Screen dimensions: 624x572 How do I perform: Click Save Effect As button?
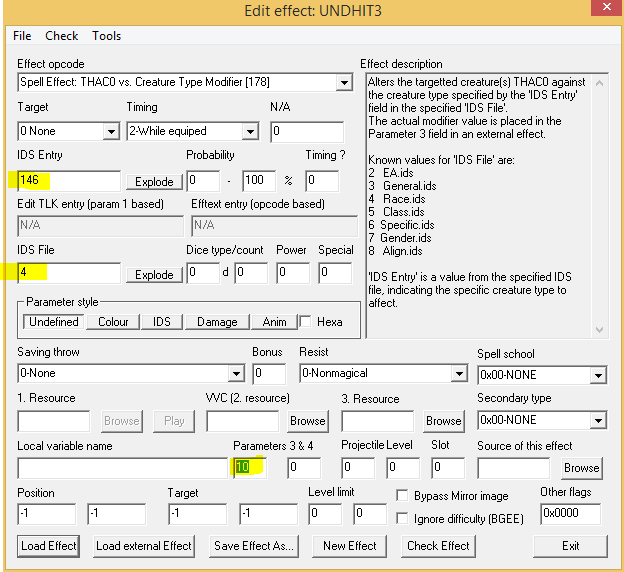(x=254, y=546)
